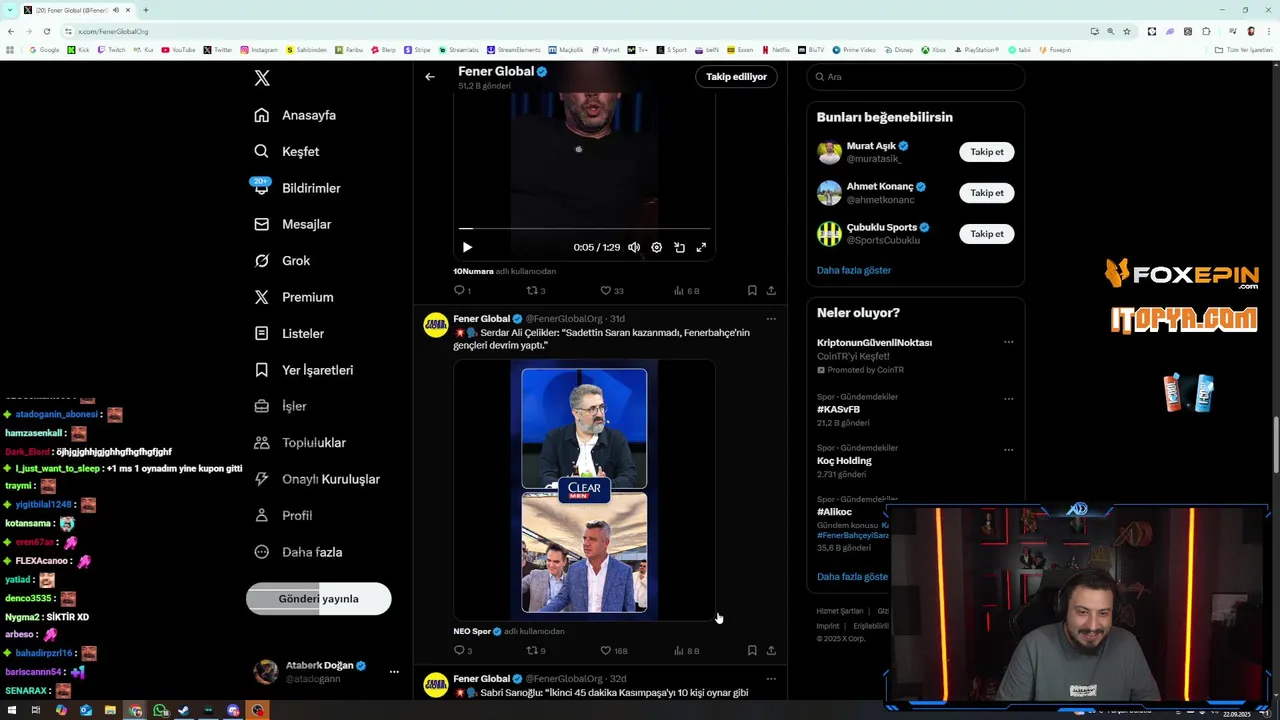View analytics of post with 6 B views
The height and width of the screenshot is (720, 1280).
point(686,291)
